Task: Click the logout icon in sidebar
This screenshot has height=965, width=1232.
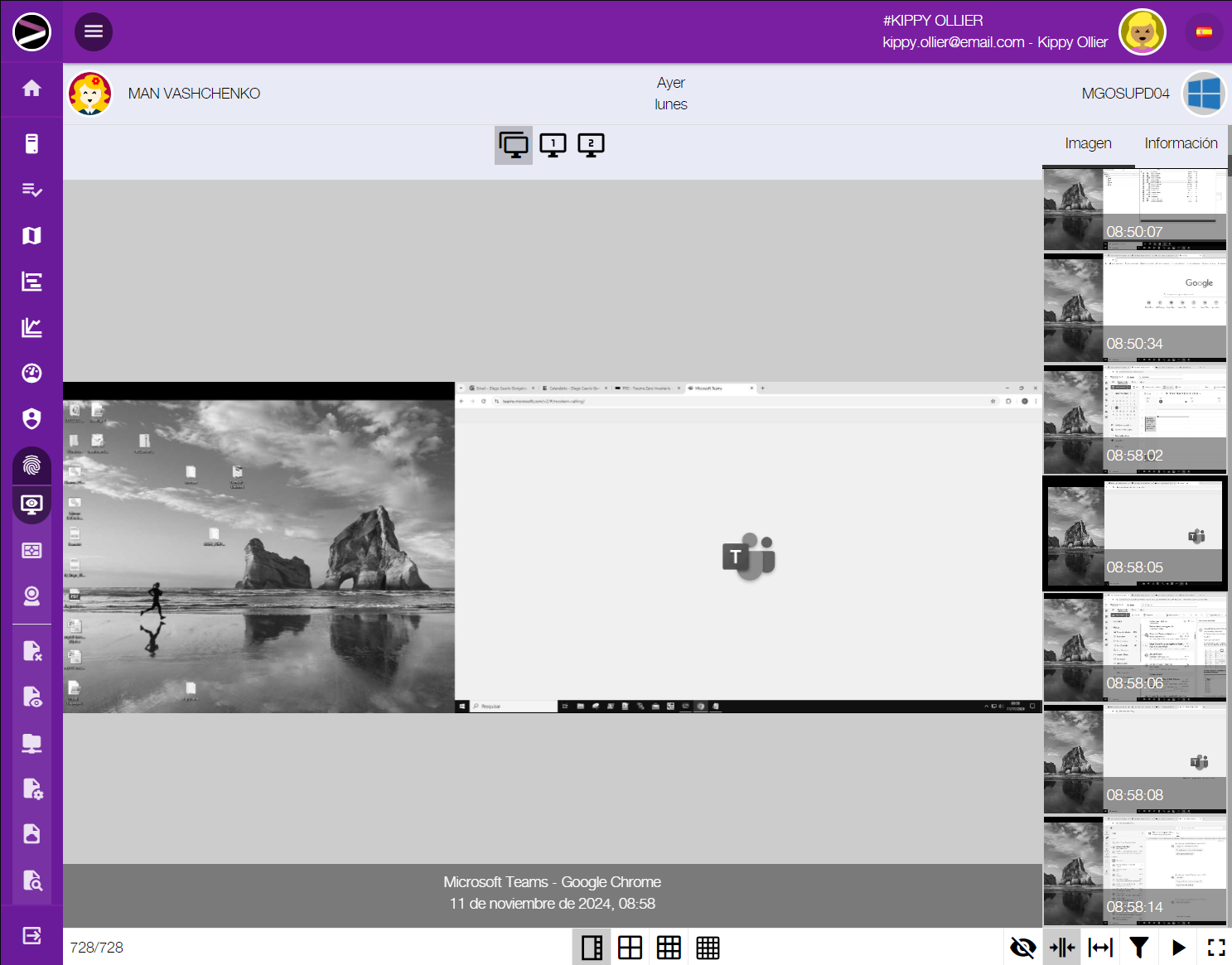Action: tap(31, 936)
